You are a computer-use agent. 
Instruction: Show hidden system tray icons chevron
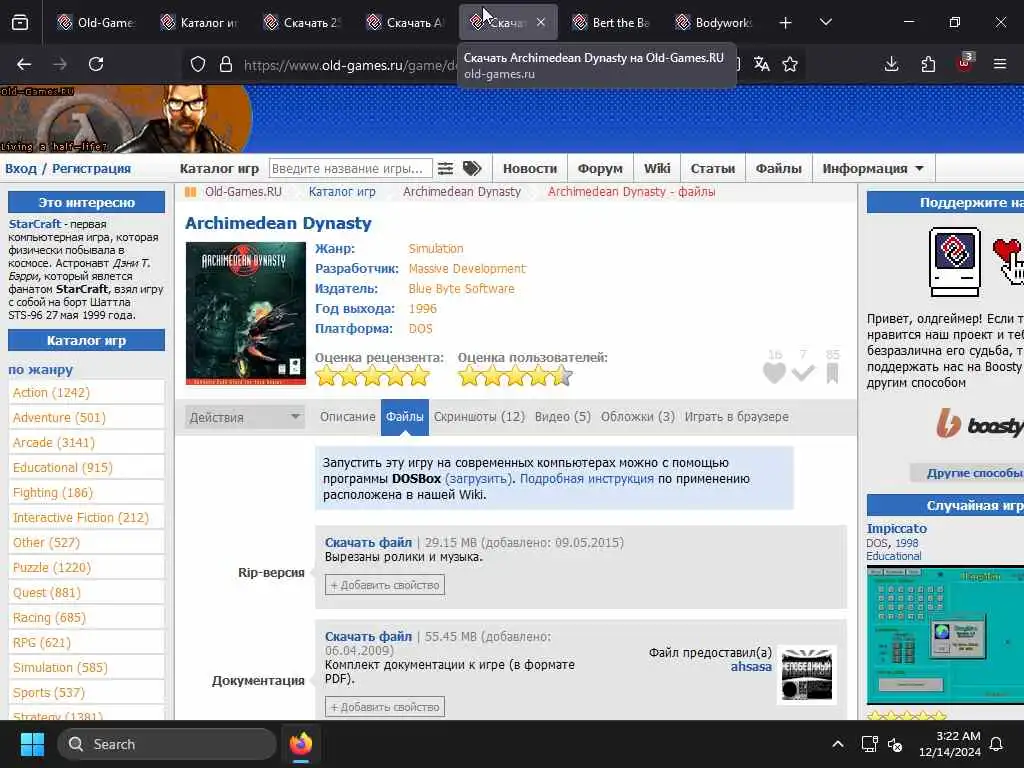click(838, 744)
